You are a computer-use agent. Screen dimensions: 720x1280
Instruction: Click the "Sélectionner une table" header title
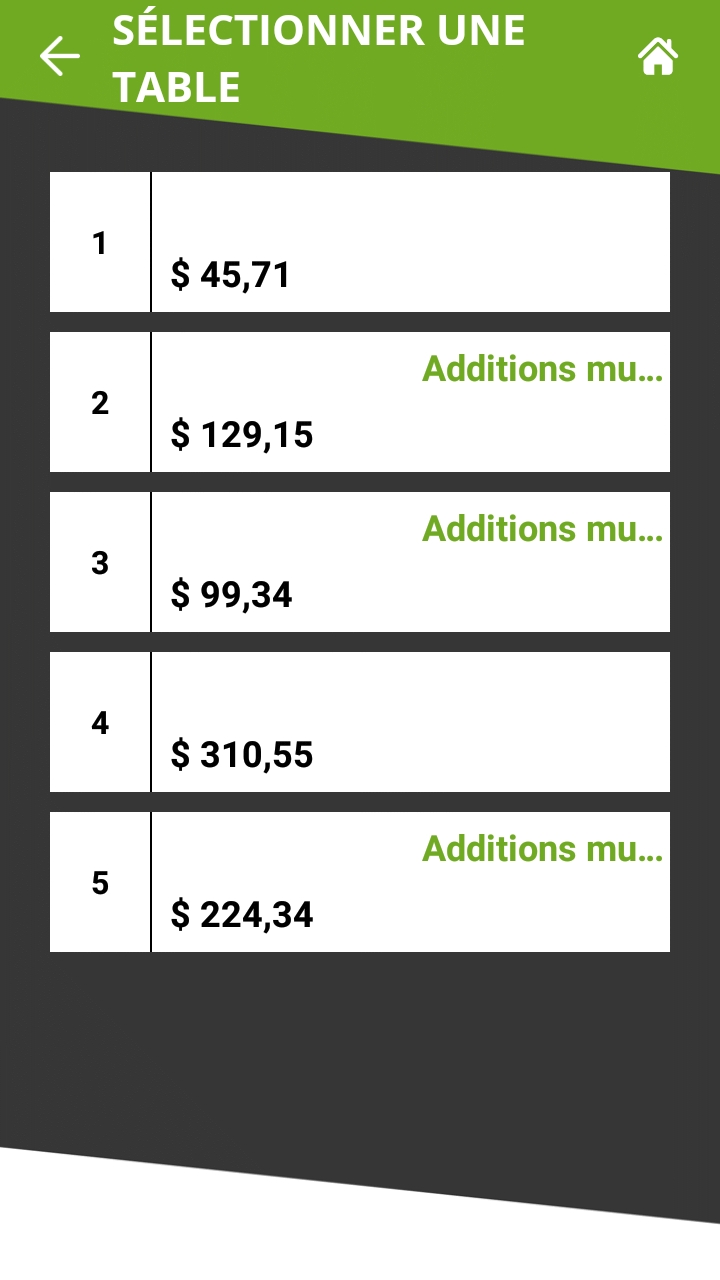318,58
